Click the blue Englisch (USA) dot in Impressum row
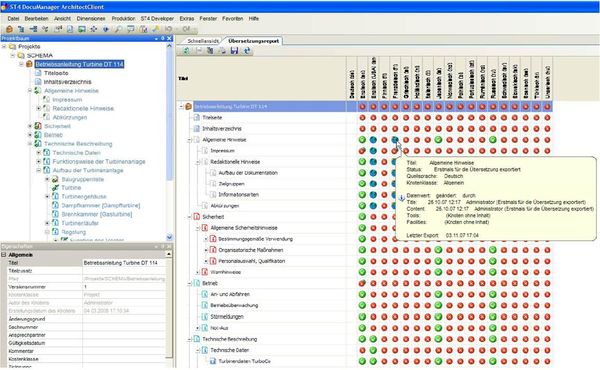This screenshot has height=370, width=600. click(x=373, y=151)
